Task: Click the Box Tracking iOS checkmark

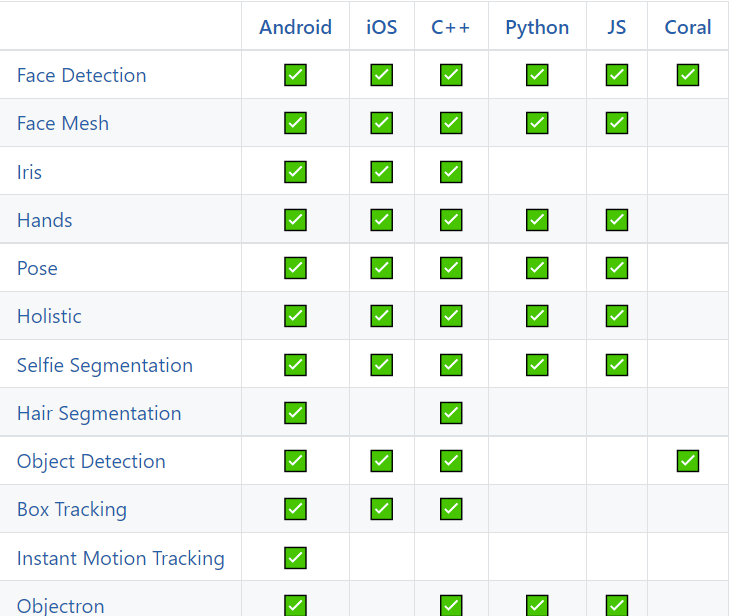Action: coord(381,509)
